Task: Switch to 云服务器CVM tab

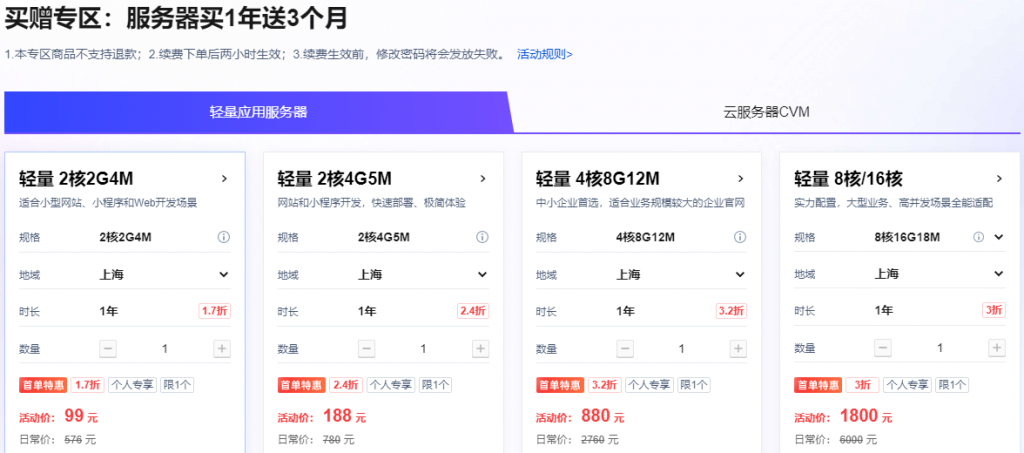Action: click(765, 112)
